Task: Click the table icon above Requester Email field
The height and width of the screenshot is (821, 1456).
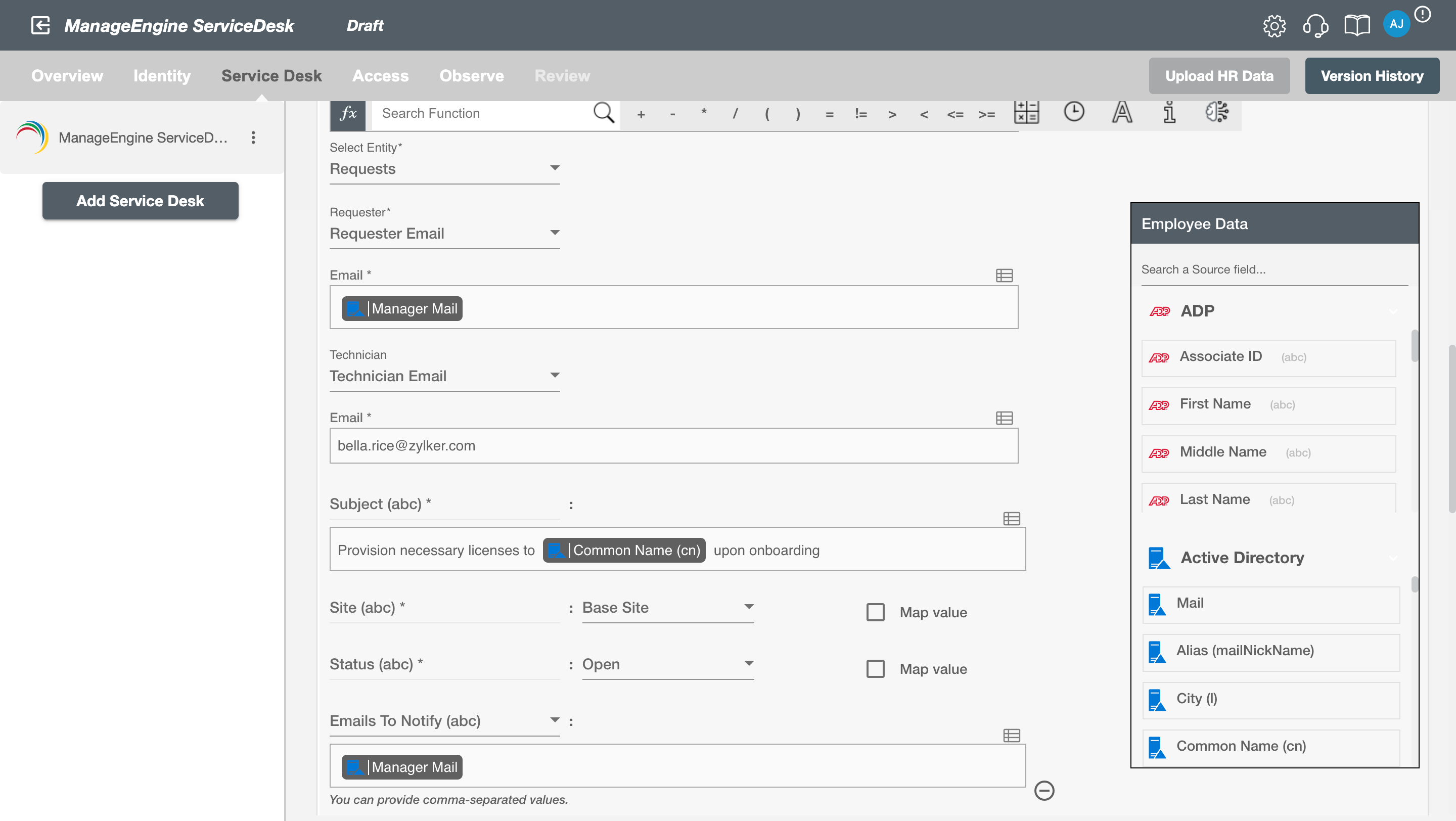Action: 1004,275
